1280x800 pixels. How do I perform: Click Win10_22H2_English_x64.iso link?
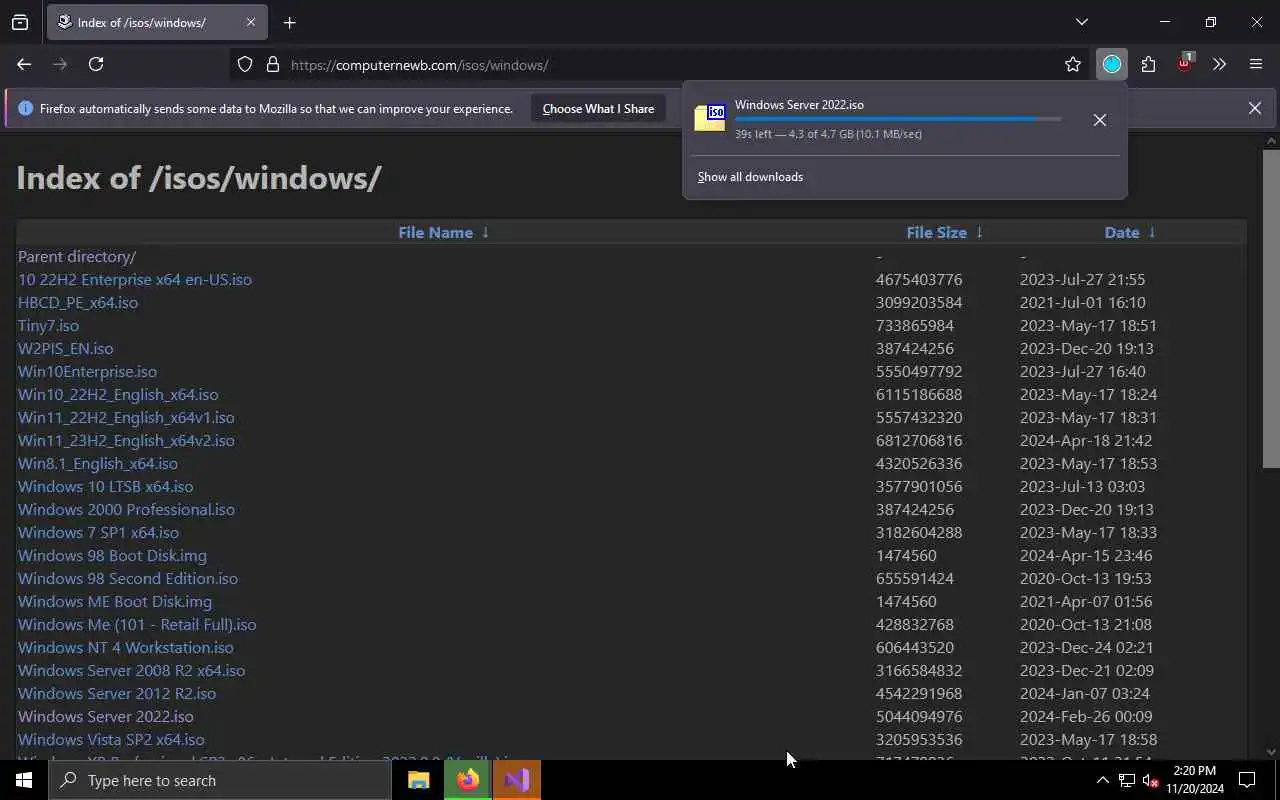118,395
